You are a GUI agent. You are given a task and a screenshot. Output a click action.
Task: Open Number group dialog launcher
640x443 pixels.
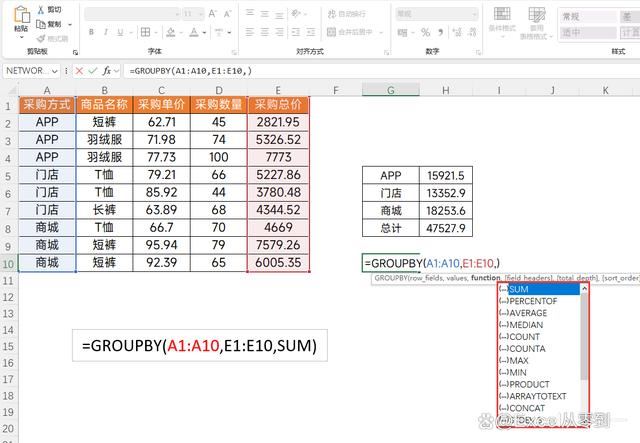tap(478, 52)
